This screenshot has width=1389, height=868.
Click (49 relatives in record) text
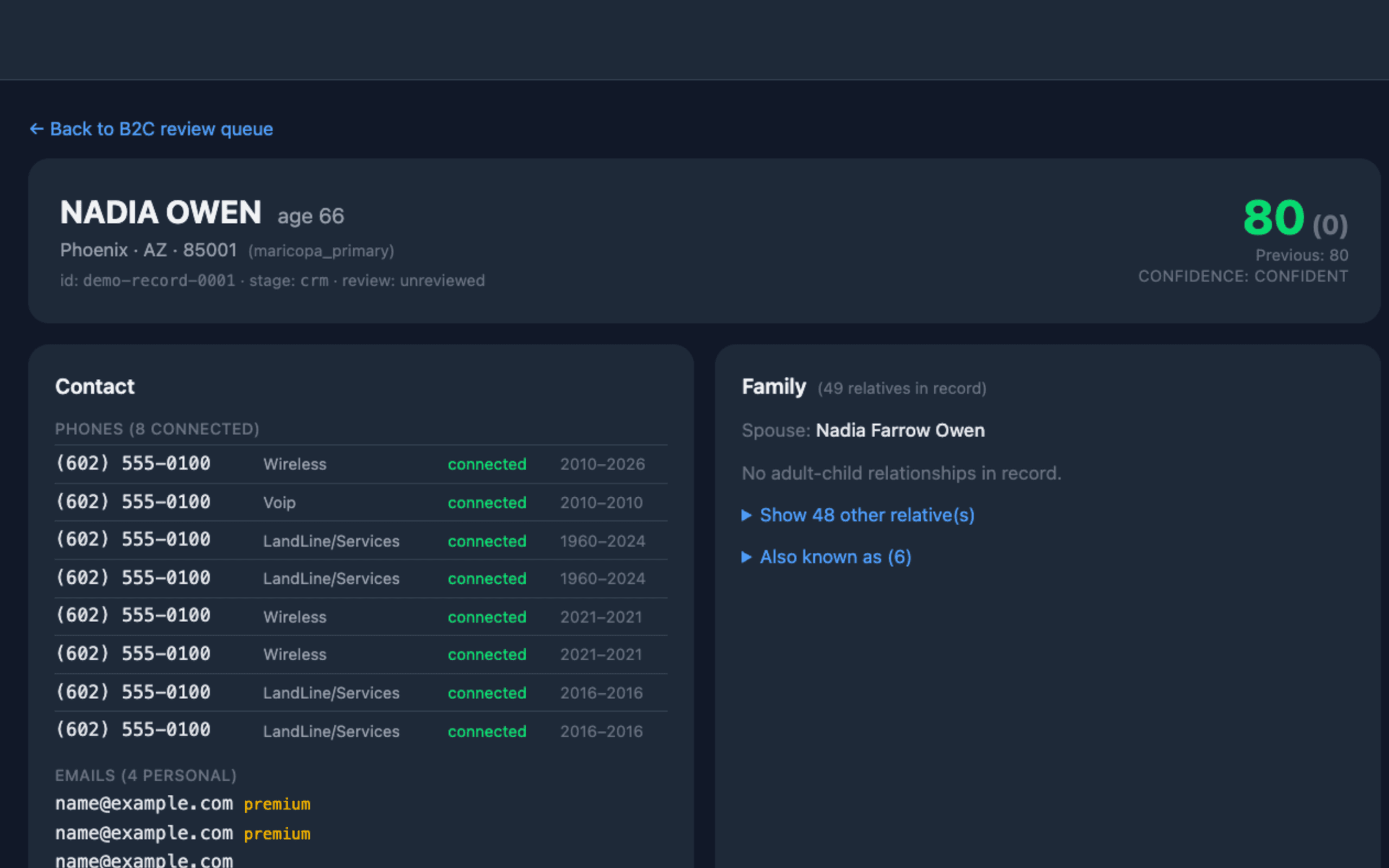click(902, 388)
